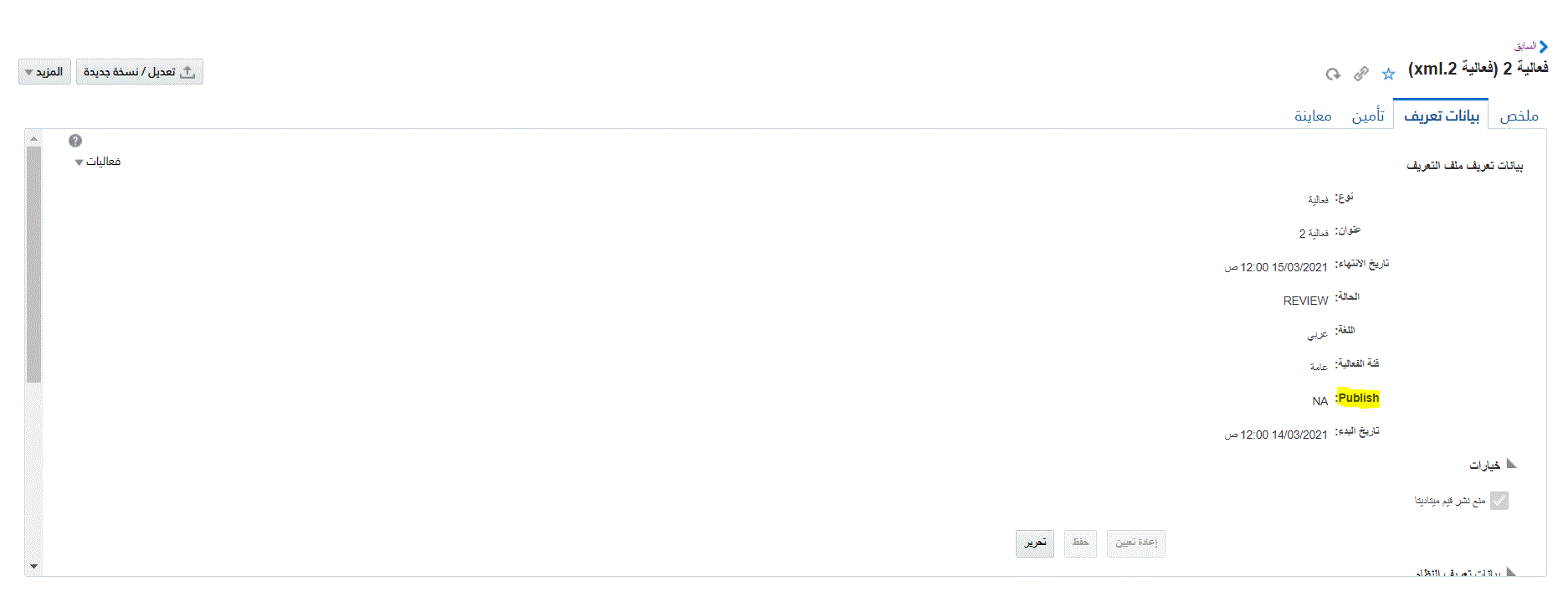
Task: Collapse the خيارات section triangle
Action: coord(1511,464)
